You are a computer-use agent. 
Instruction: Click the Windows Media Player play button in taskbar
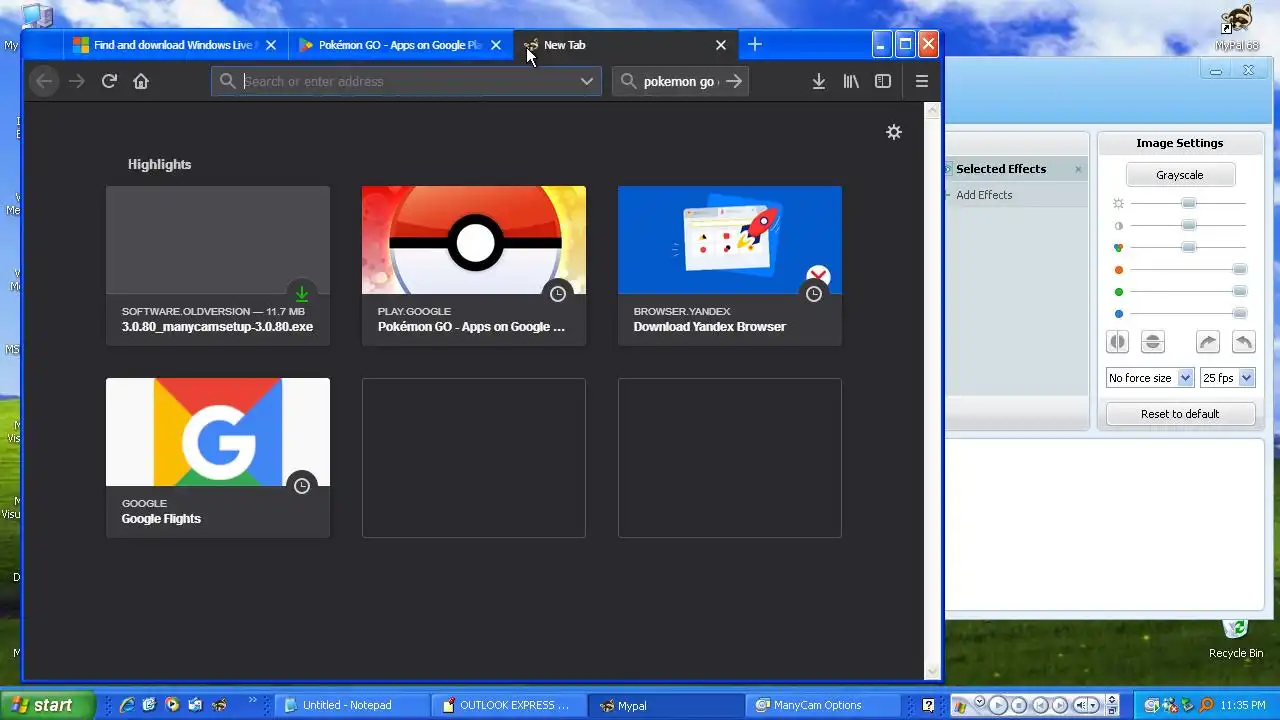click(x=997, y=706)
